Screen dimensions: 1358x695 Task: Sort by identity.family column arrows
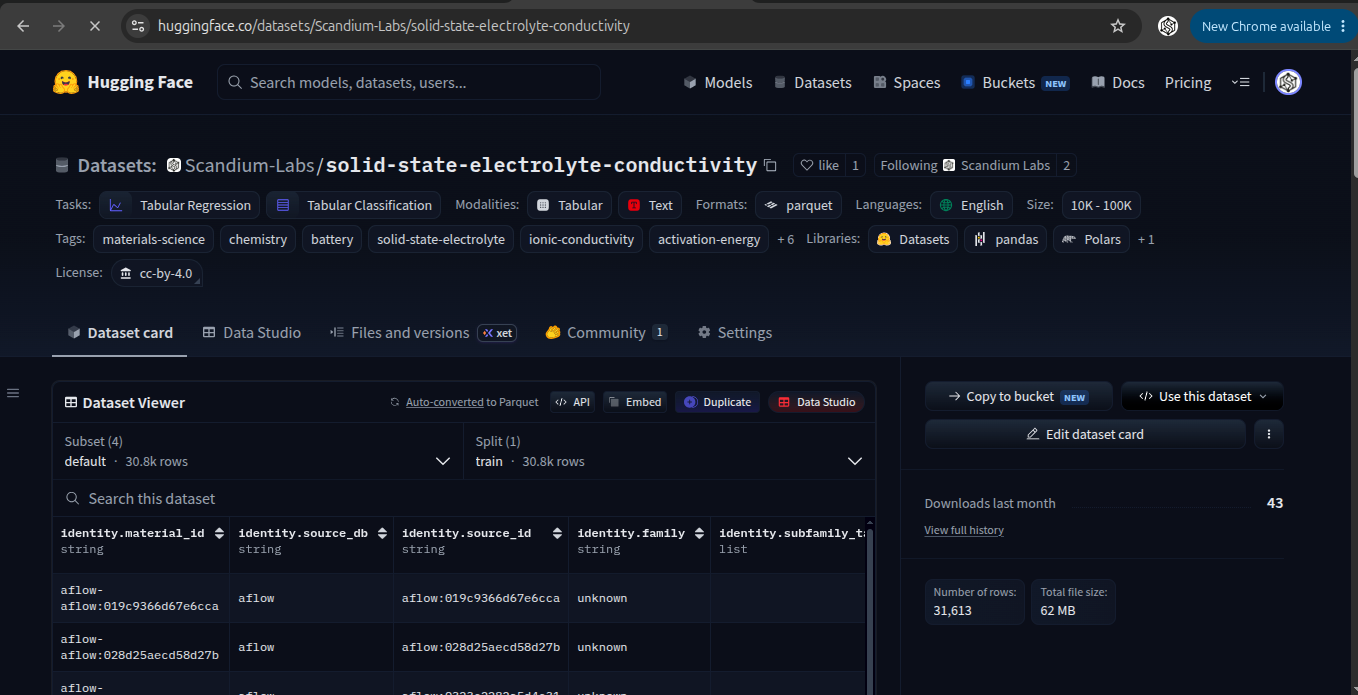coord(698,534)
